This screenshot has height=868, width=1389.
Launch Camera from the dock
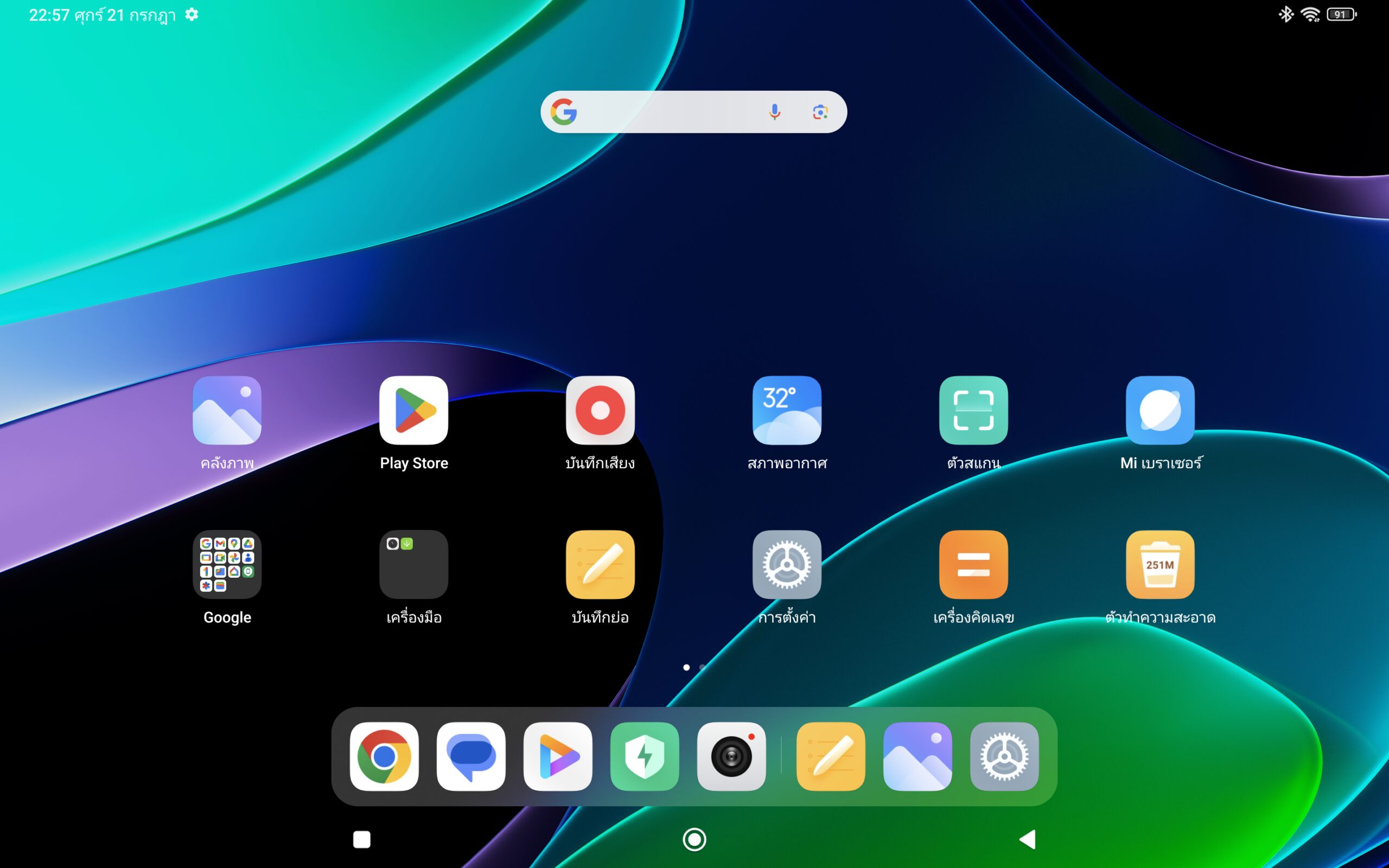[731, 757]
